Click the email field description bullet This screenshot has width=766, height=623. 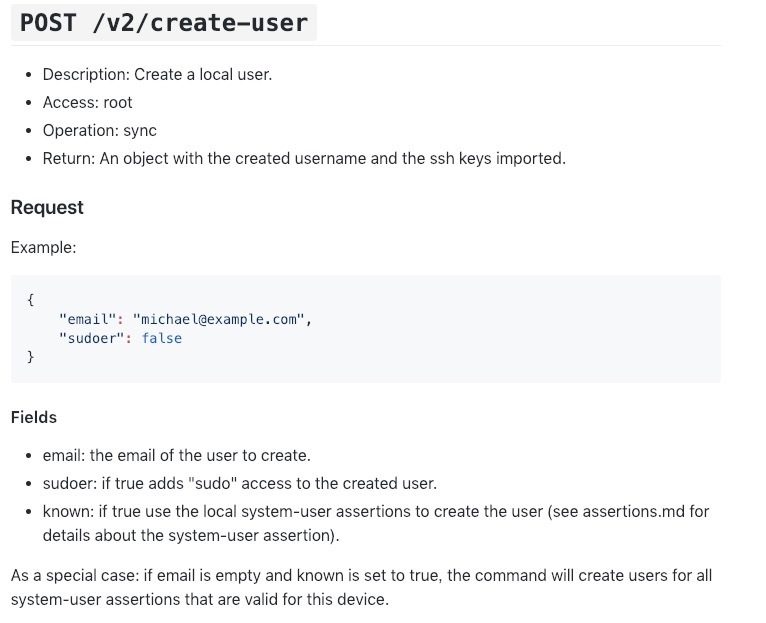click(x=176, y=455)
